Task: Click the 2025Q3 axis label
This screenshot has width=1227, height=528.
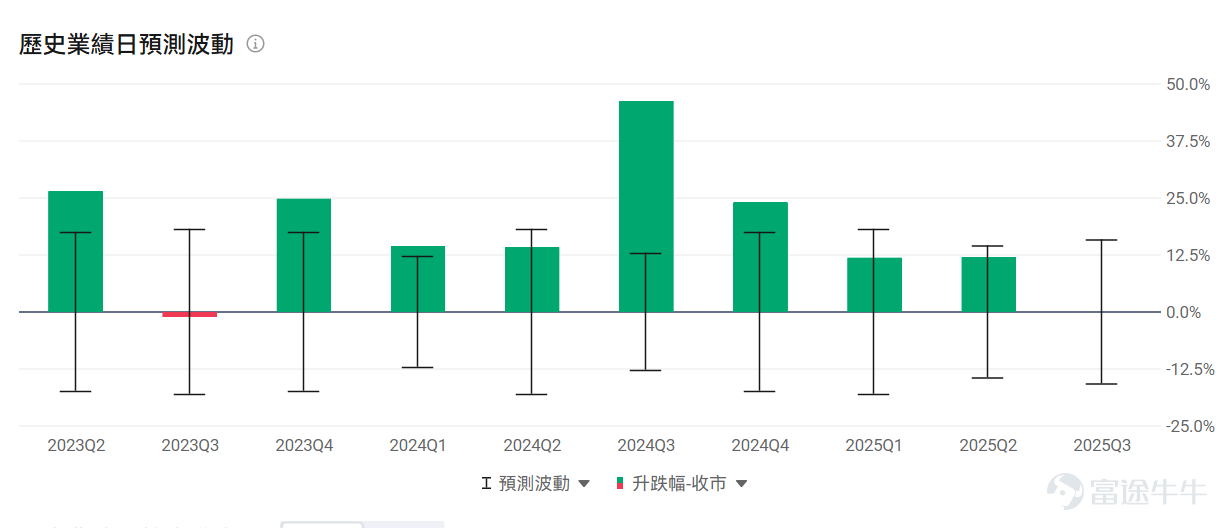Action: (1102, 446)
